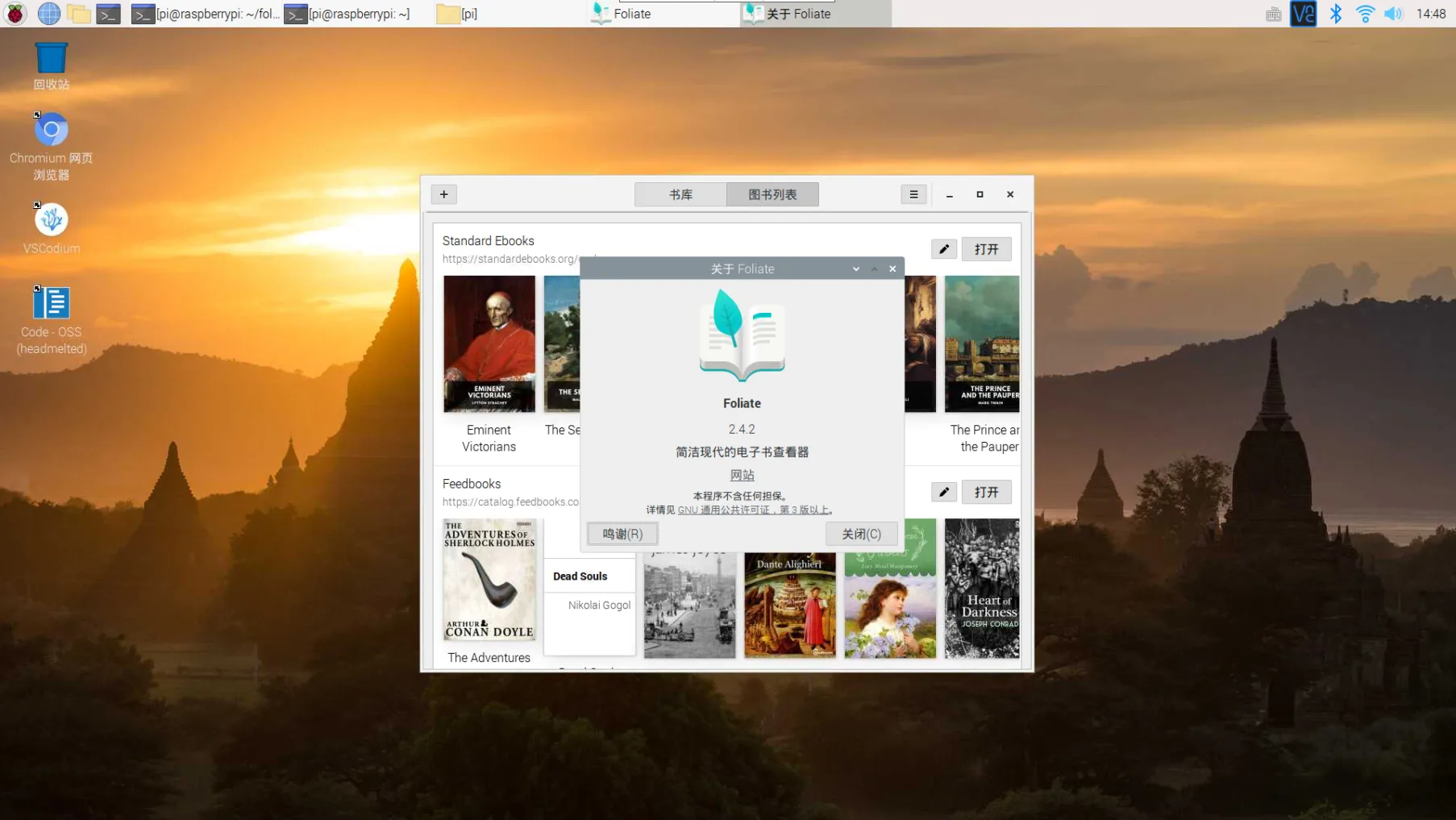This screenshot has height=820, width=1456.
Task: Select the 图书列表 catalog tab
Action: pos(772,194)
